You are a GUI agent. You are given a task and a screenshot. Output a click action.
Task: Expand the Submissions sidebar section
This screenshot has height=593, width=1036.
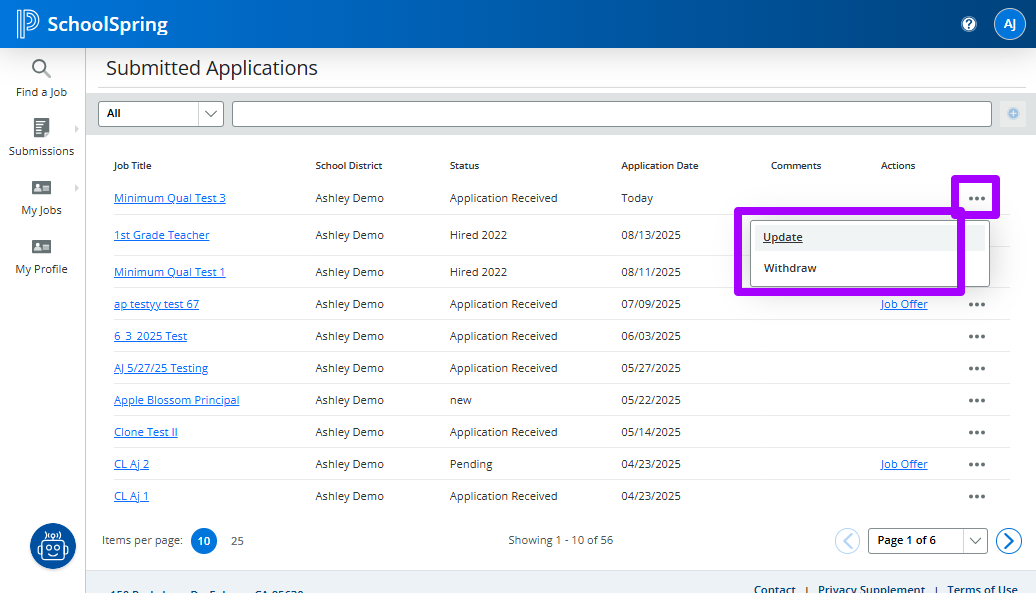pyautogui.click(x=75, y=127)
